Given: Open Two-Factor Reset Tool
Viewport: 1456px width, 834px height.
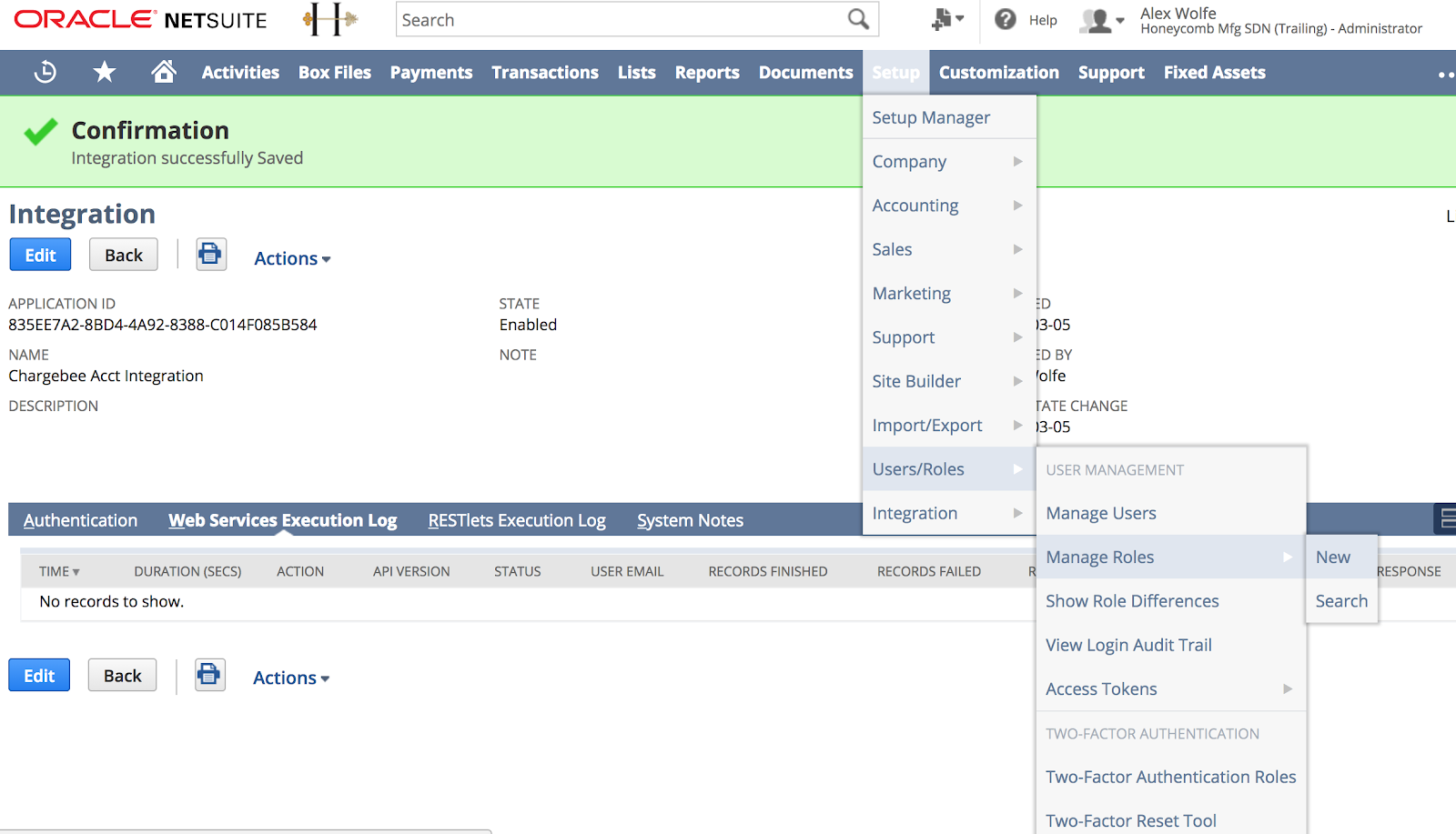Looking at the screenshot, I should coord(1170,820).
